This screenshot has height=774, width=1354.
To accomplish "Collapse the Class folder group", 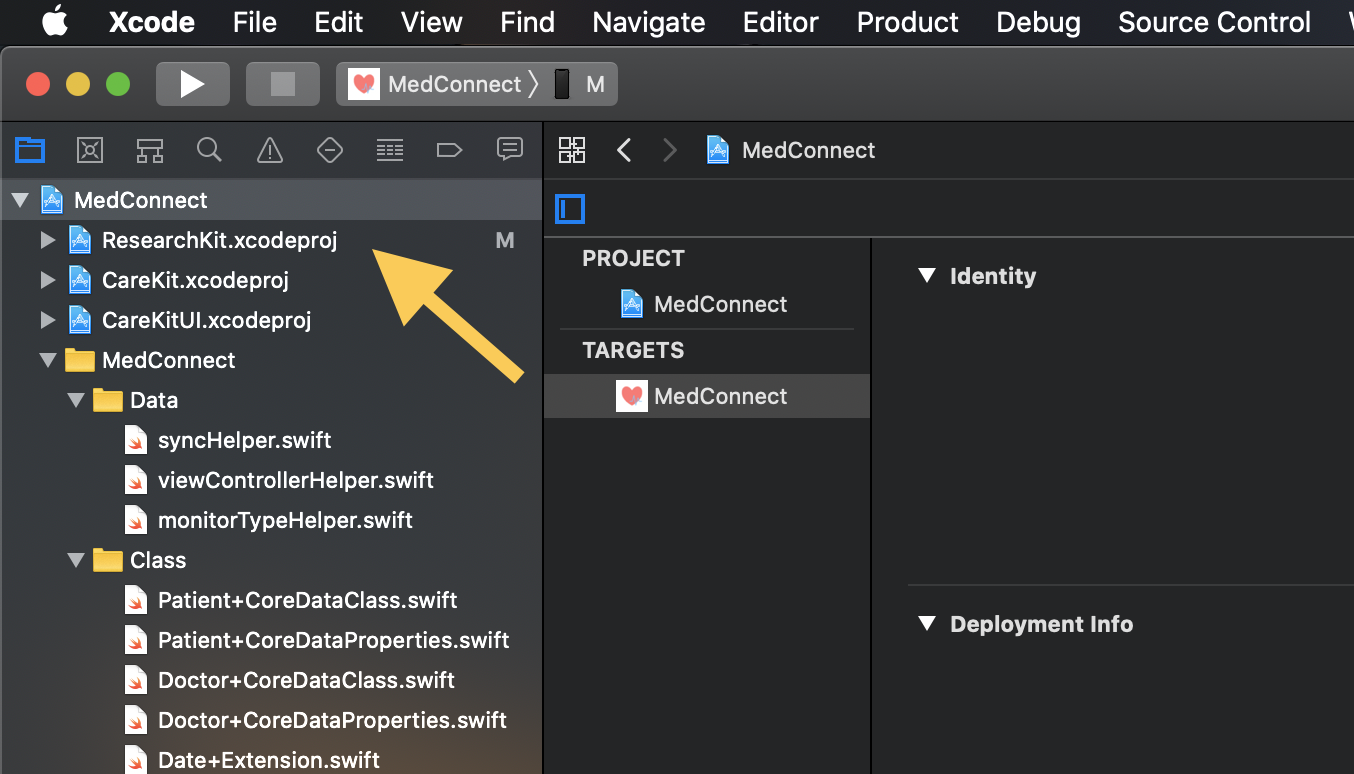I will [x=75, y=560].
